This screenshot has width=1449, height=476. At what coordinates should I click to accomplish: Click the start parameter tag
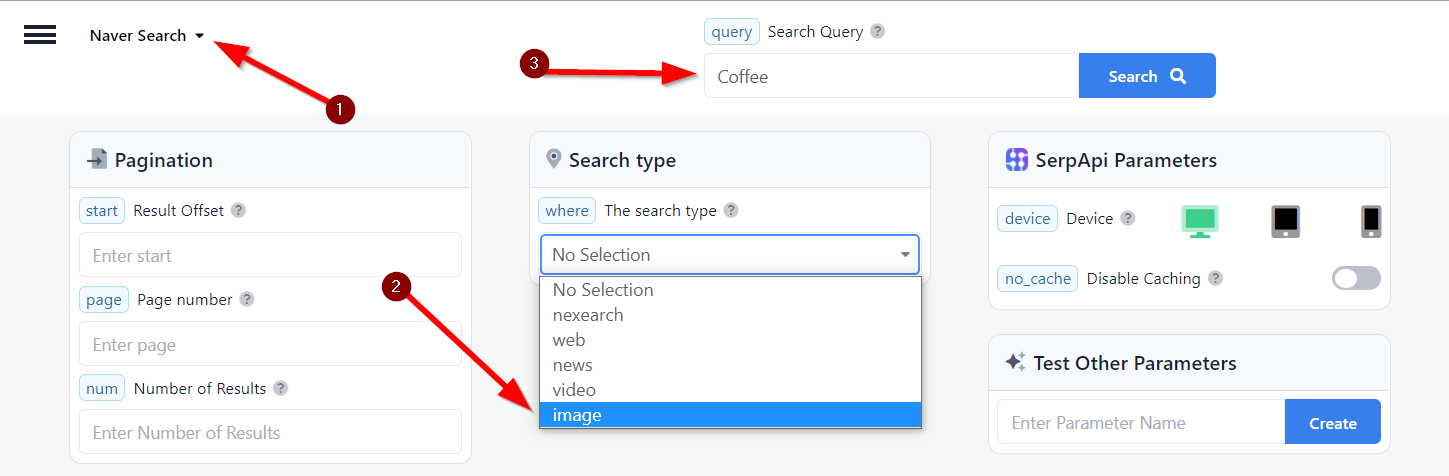[x=102, y=210]
